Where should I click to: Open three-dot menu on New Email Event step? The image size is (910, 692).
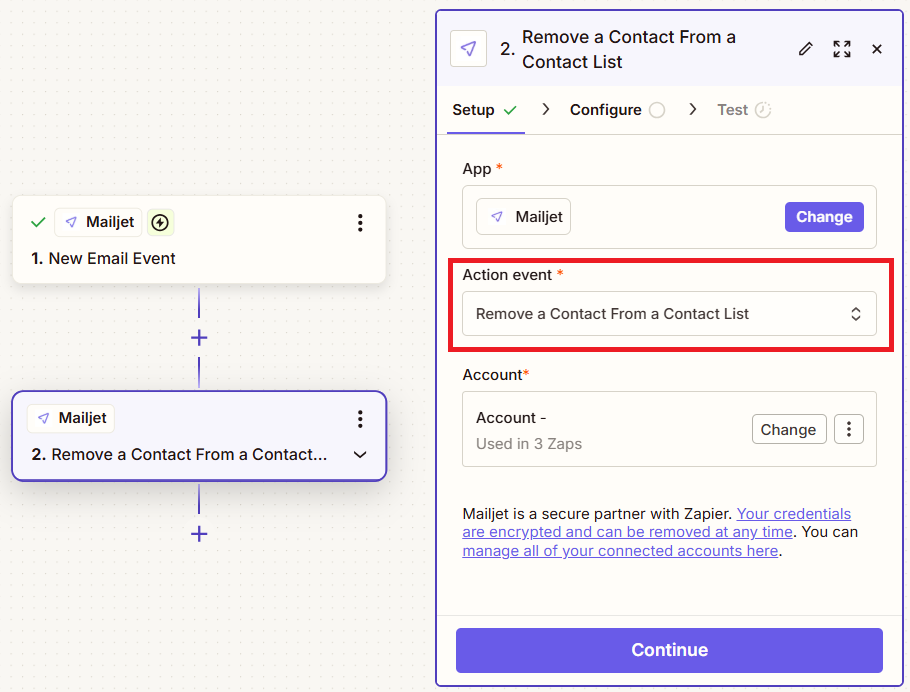click(x=360, y=222)
